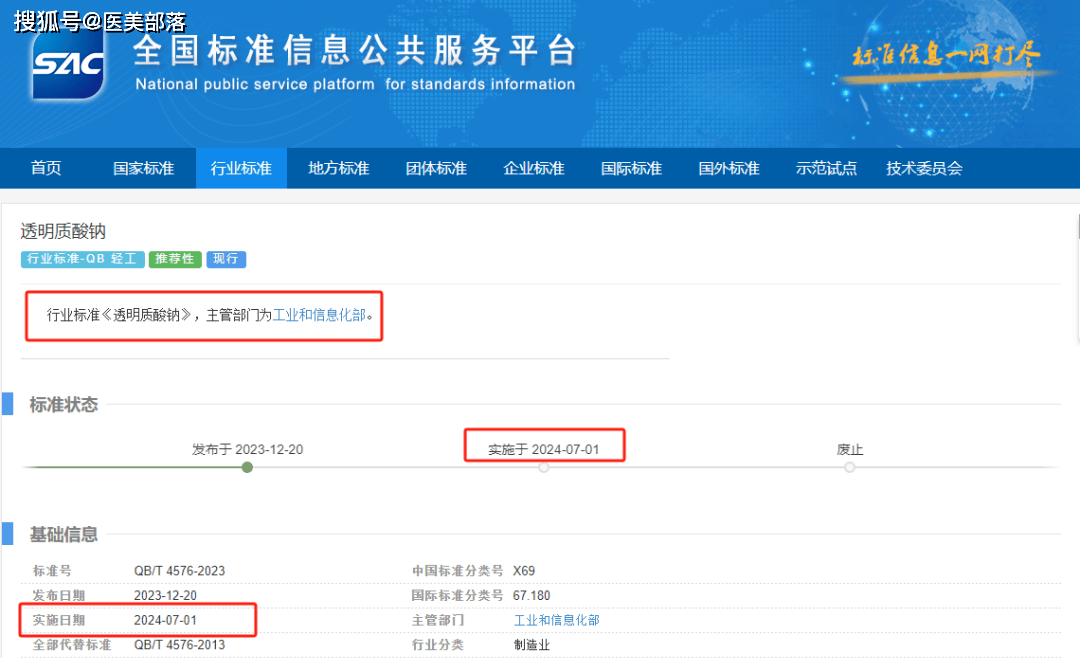The image size is (1080, 672).
Task: Click the 实施于 2024-07-01 timeline marker
Action: (544, 467)
